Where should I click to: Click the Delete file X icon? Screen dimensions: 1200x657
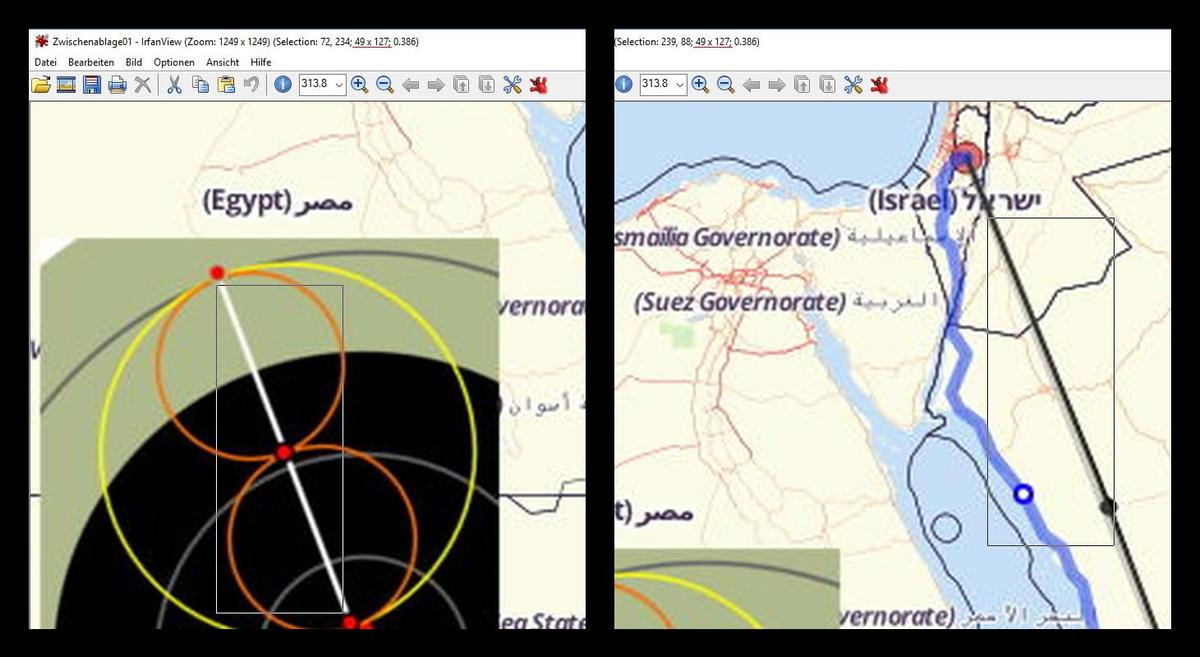[x=143, y=85]
